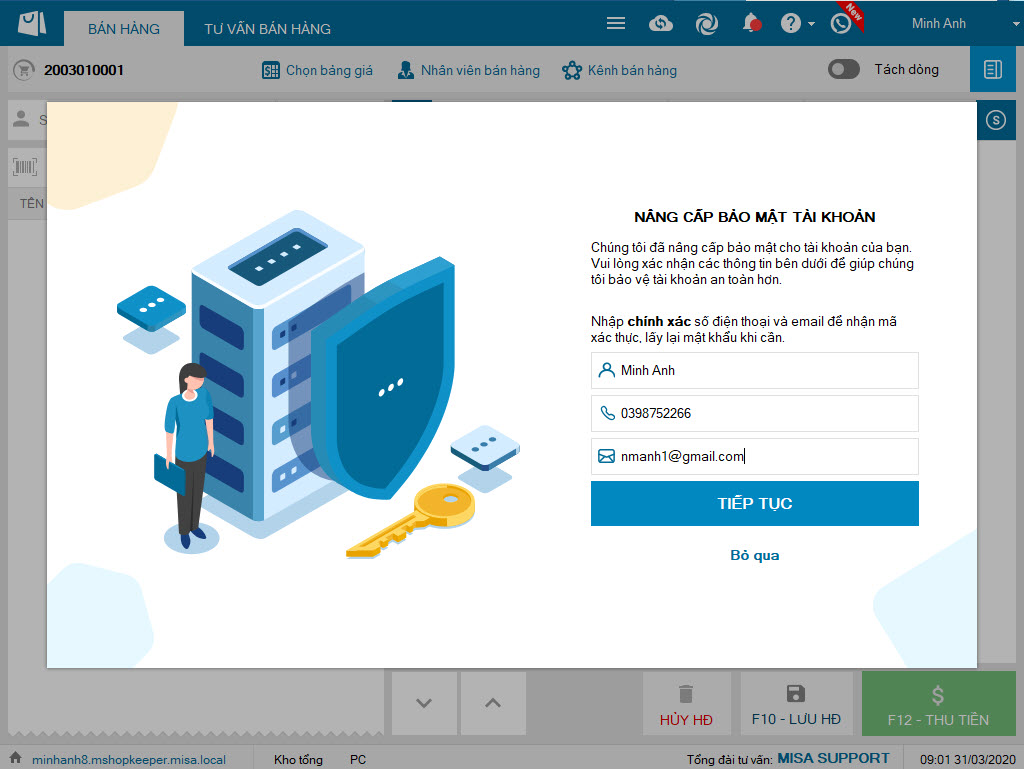Screen dimensions: 1024x769
Task: Click the swirl refresh data icon
Action: tap(707, 24)
